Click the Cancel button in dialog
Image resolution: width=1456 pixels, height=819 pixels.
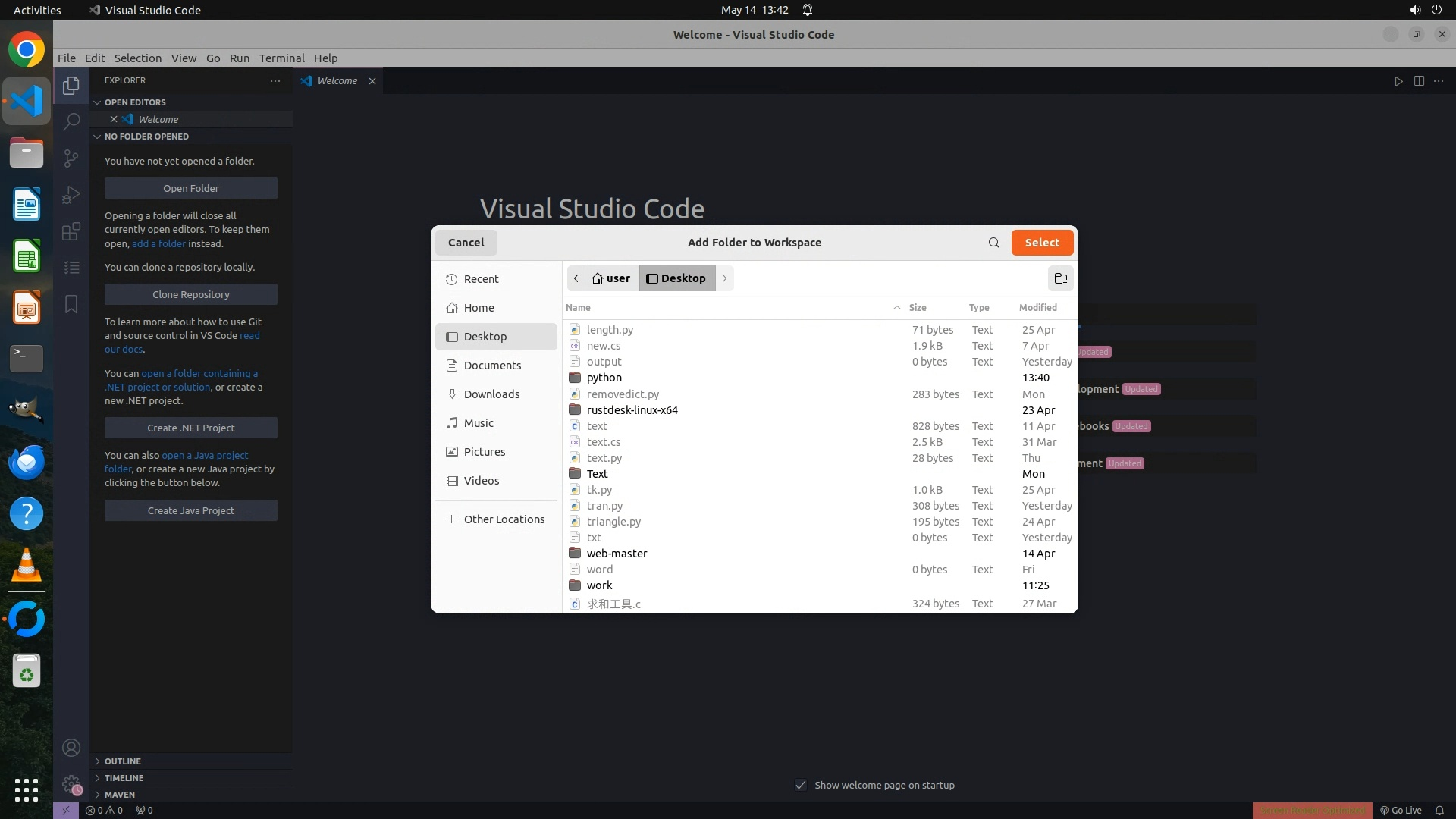pos(466,243)
